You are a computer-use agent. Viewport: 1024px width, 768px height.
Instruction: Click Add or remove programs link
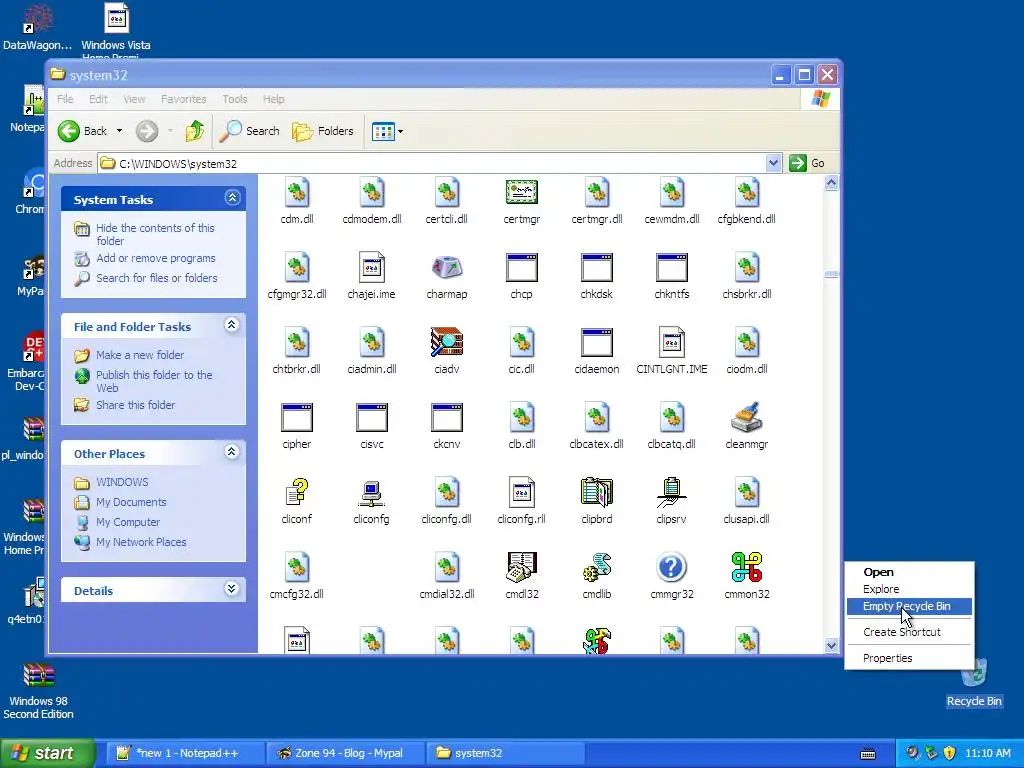[155, 258]
